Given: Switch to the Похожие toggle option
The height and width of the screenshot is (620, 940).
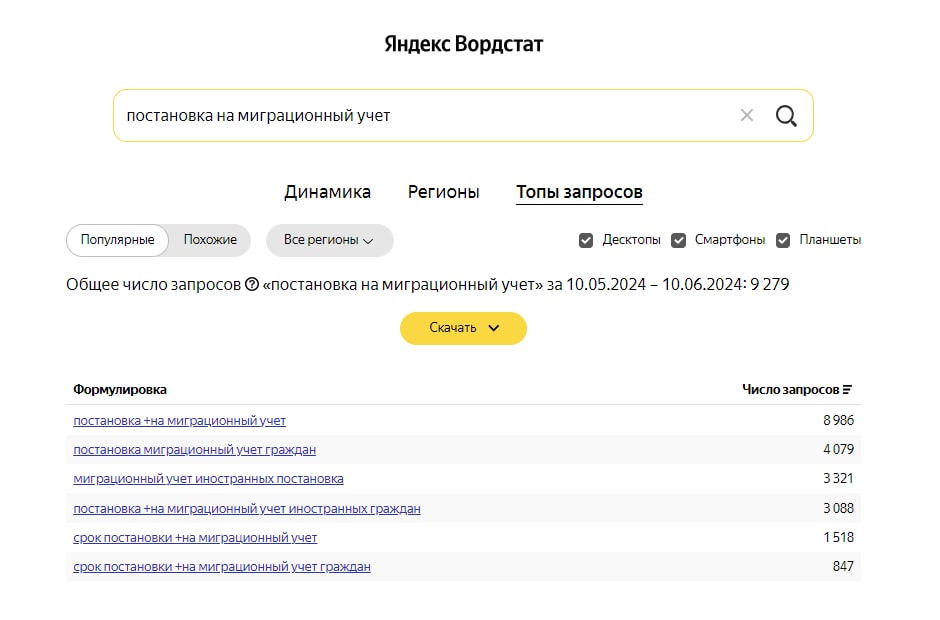Looking at the screenshot, I should pos(210,240).
